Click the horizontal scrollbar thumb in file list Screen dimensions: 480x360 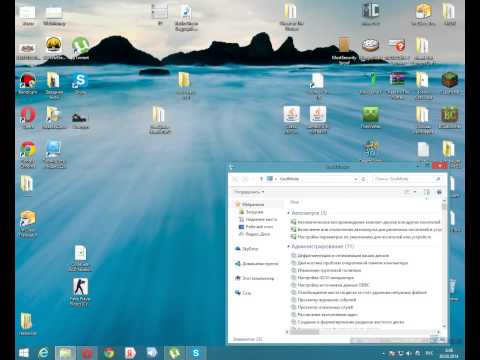(x=304, y=332)
